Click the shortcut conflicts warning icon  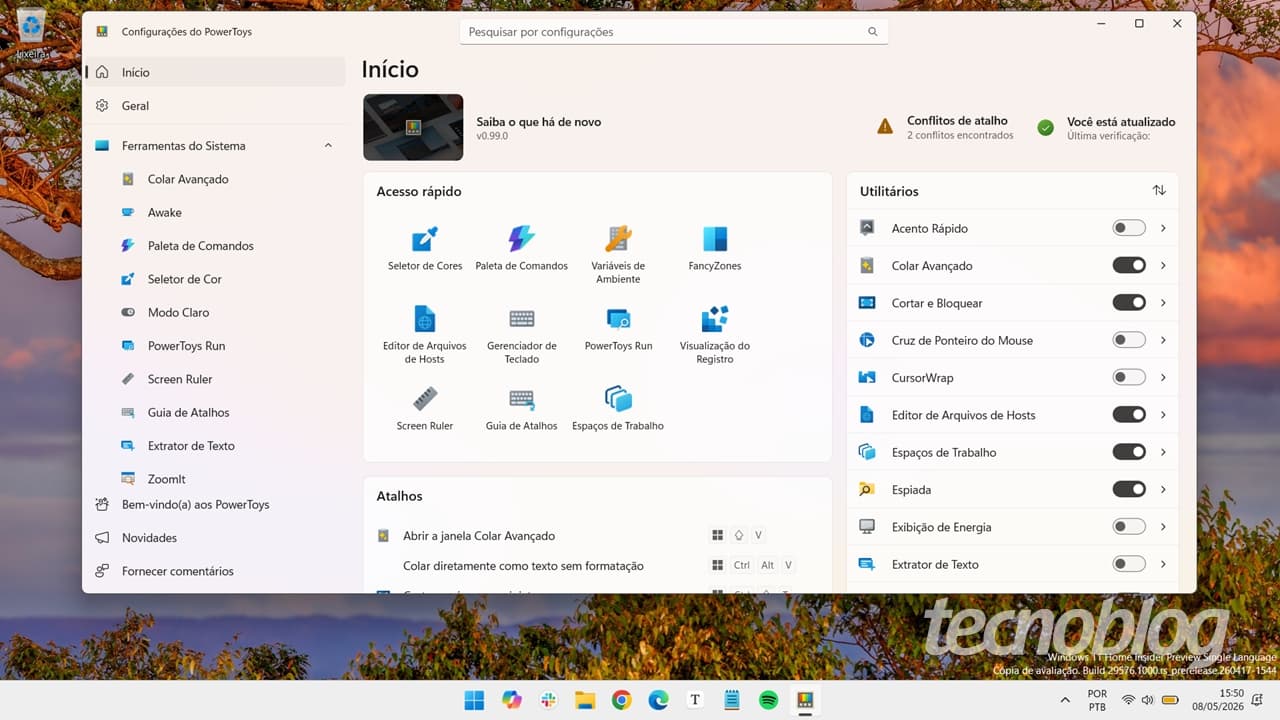click(885, 127)
